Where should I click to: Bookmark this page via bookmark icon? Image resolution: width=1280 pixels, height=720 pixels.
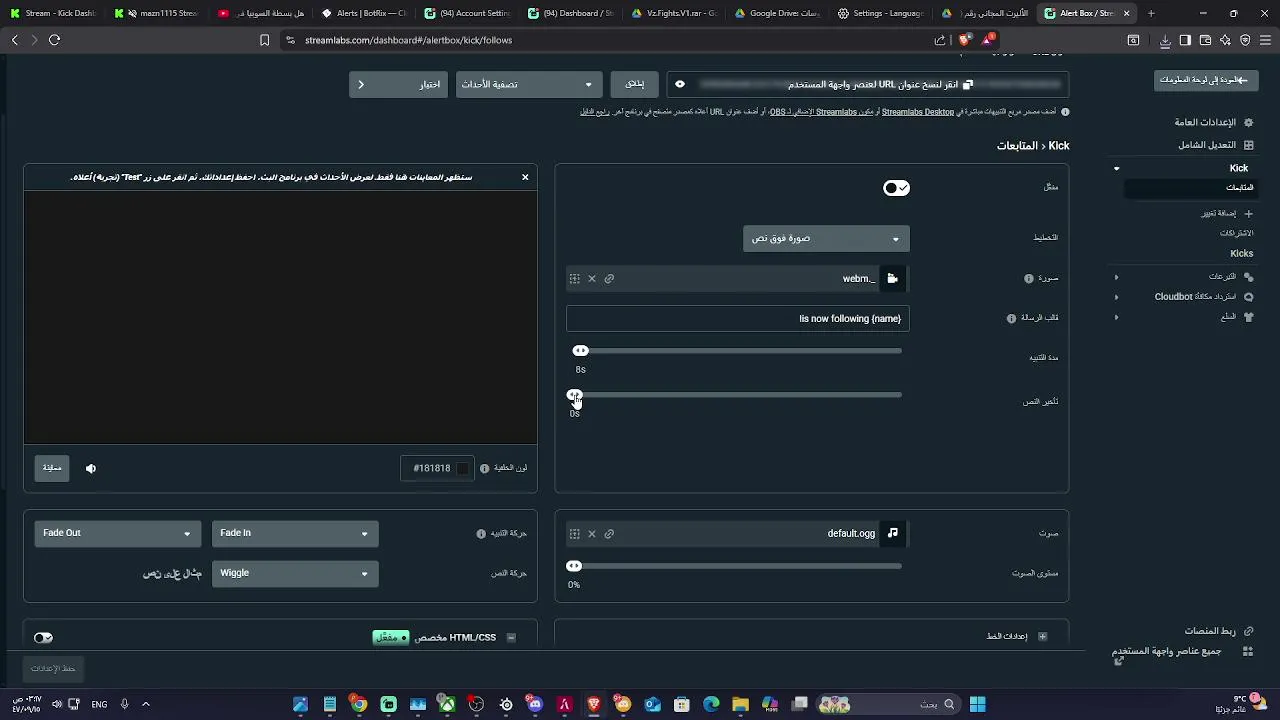pos(264,40)
